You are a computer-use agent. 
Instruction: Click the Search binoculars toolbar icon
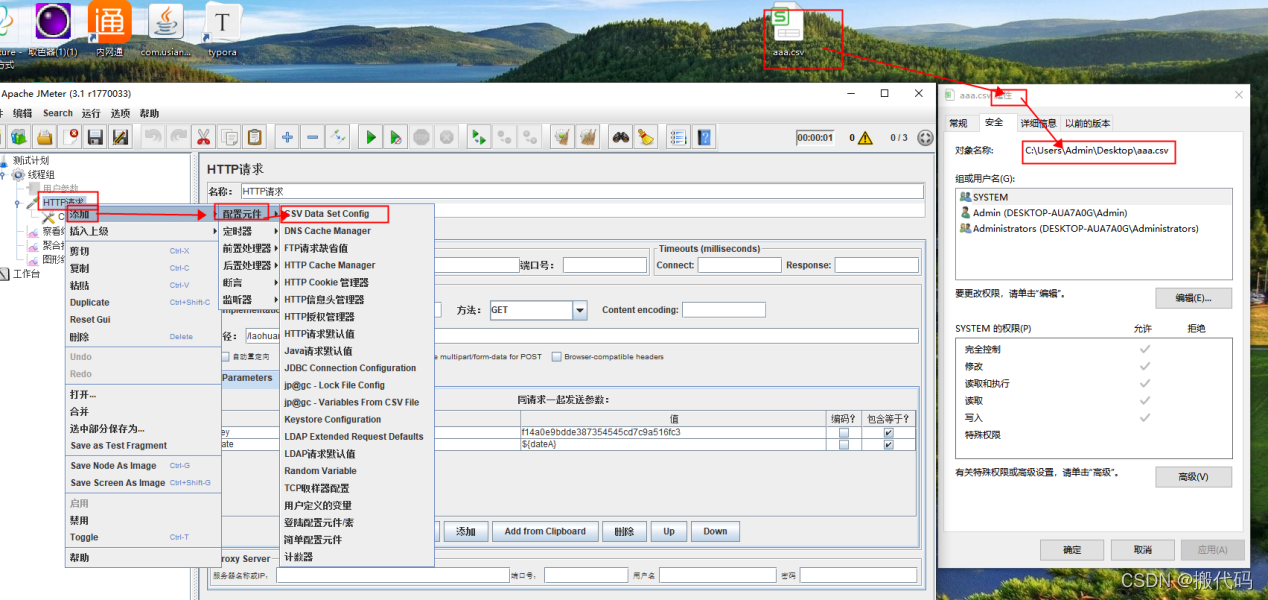pyautogui.click(x=621, y=137)
